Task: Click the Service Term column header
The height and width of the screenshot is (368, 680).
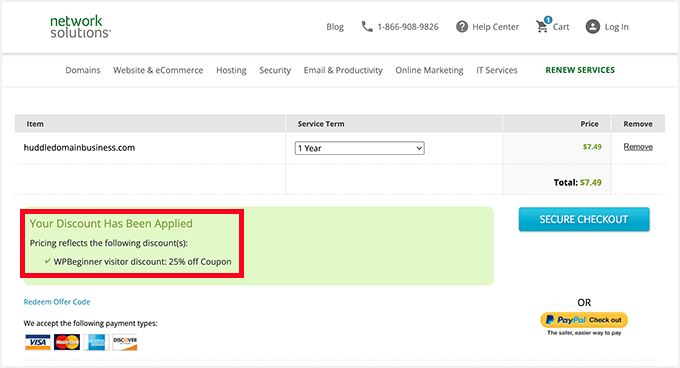Action: [321, 124]
